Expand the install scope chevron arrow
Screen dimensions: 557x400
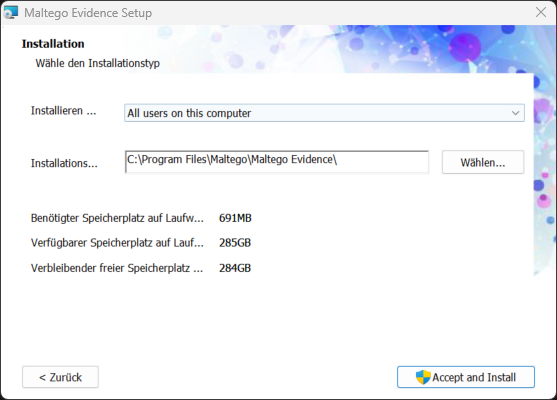click(515, 113)
